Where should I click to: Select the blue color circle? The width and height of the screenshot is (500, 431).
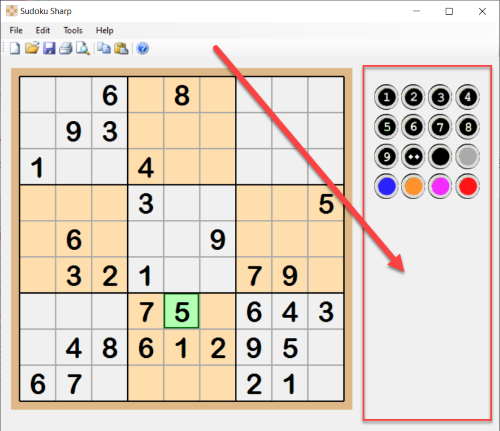(386, 186)
